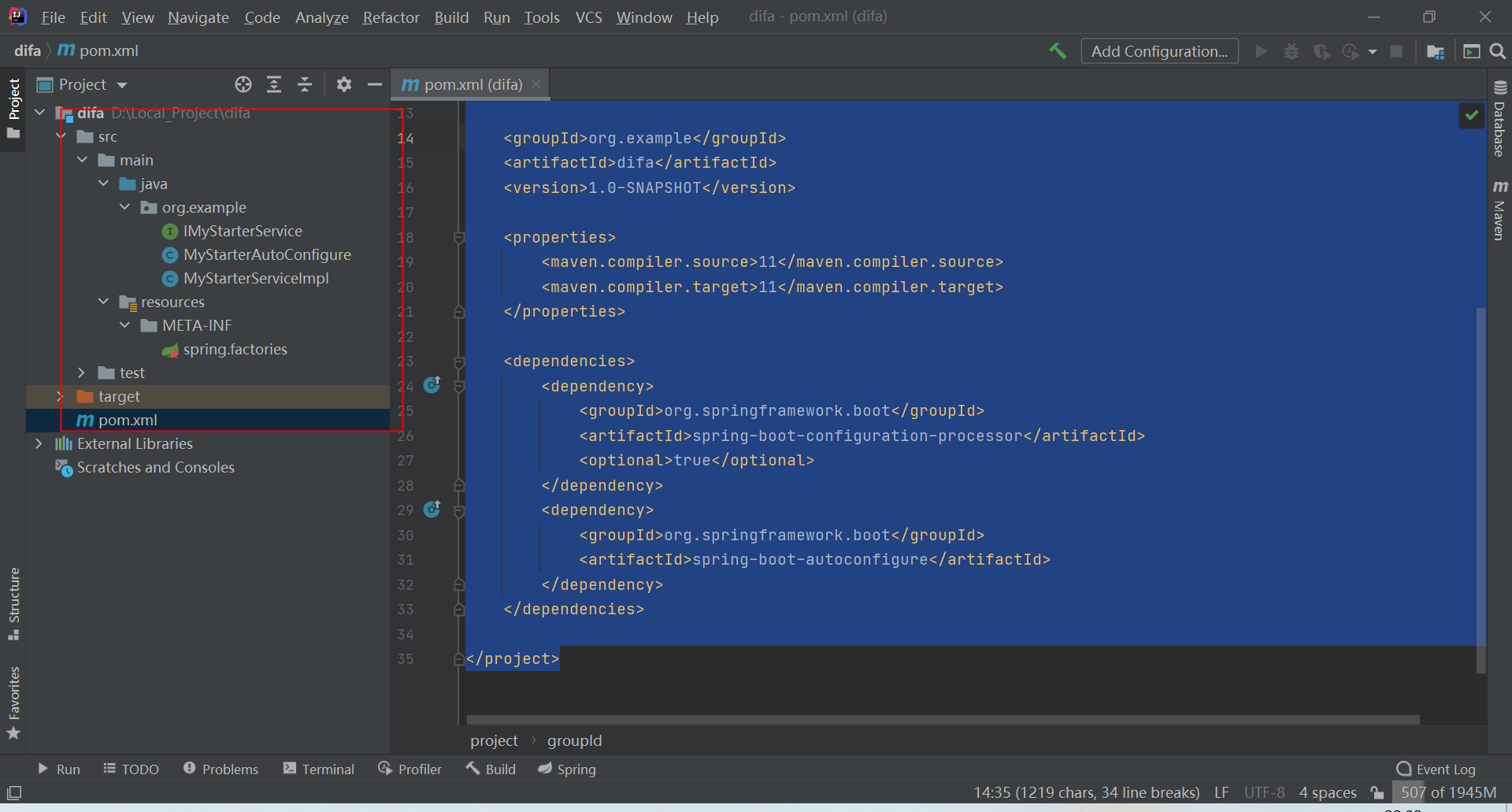The image size is (1512, 812).
Task: Expand the test folder
Action: [x=82, y=372]
